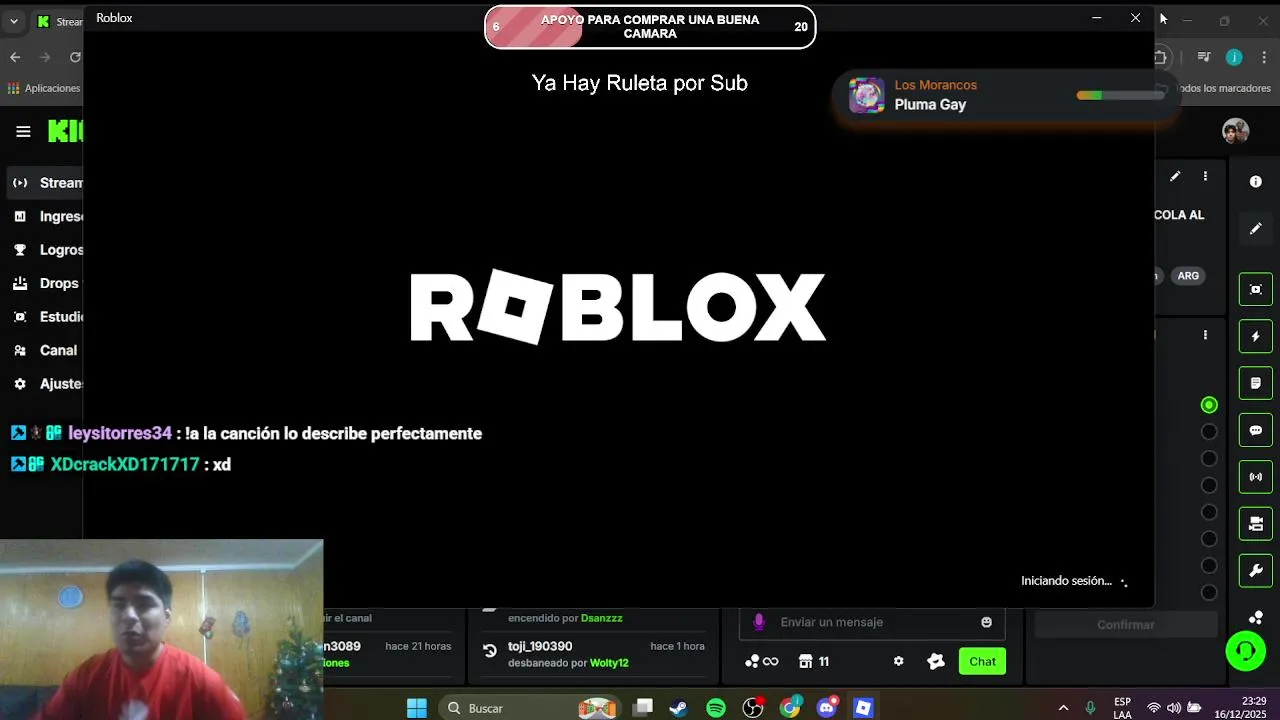Image resolution: width=1280 pixels, height=720 pixels.
Task: Click the ARG tag chip
Action: click(x=1188, y=276)
